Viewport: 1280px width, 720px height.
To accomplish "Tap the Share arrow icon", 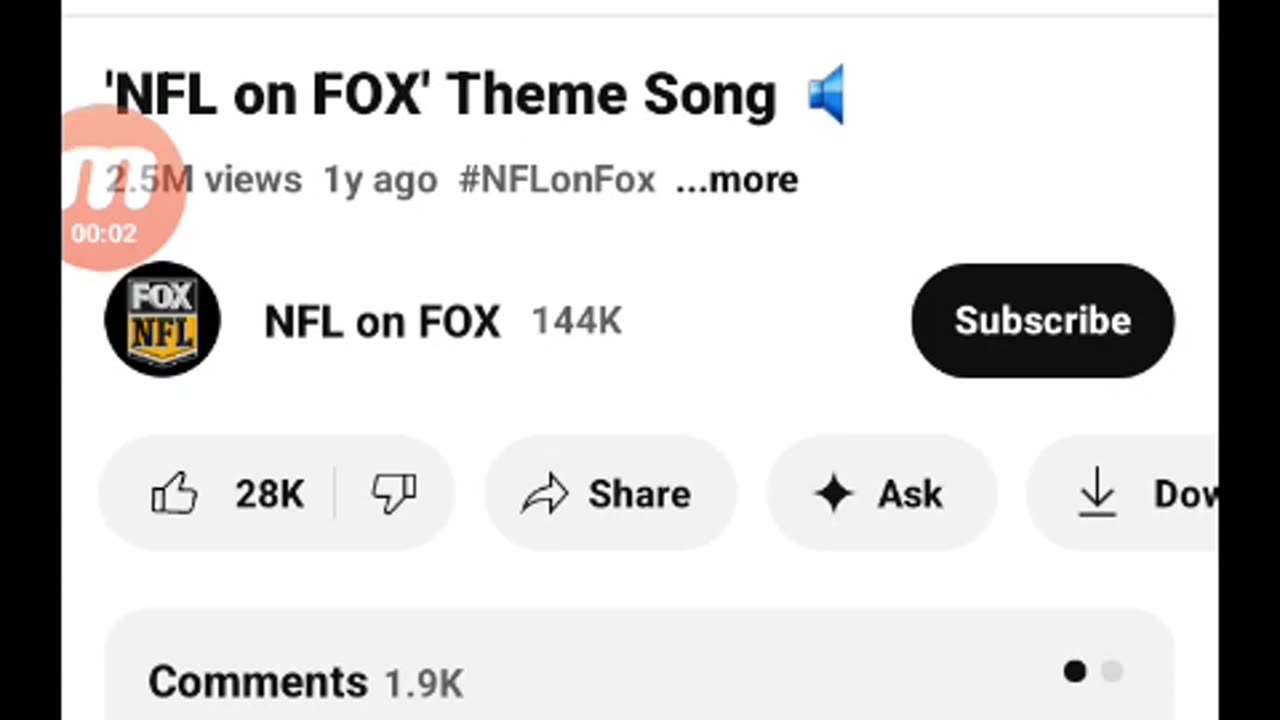I will (544, 494).
